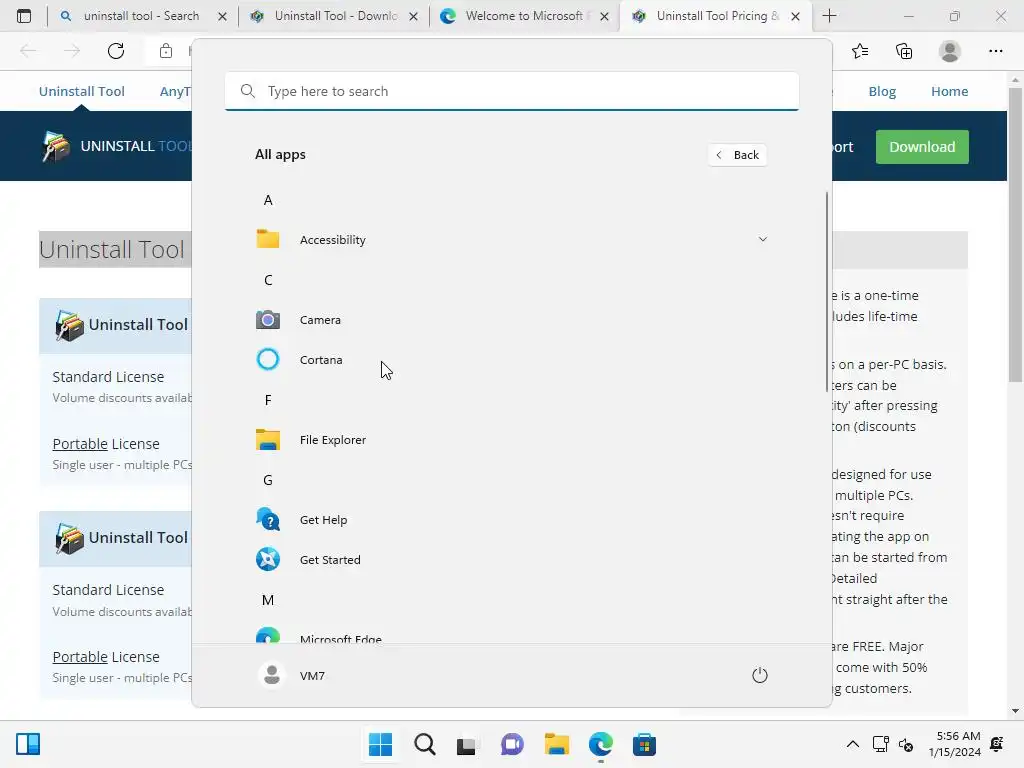Refresh the page in Edge
The height and width of the screenshot is (768, 1024).
pos(116,51)
